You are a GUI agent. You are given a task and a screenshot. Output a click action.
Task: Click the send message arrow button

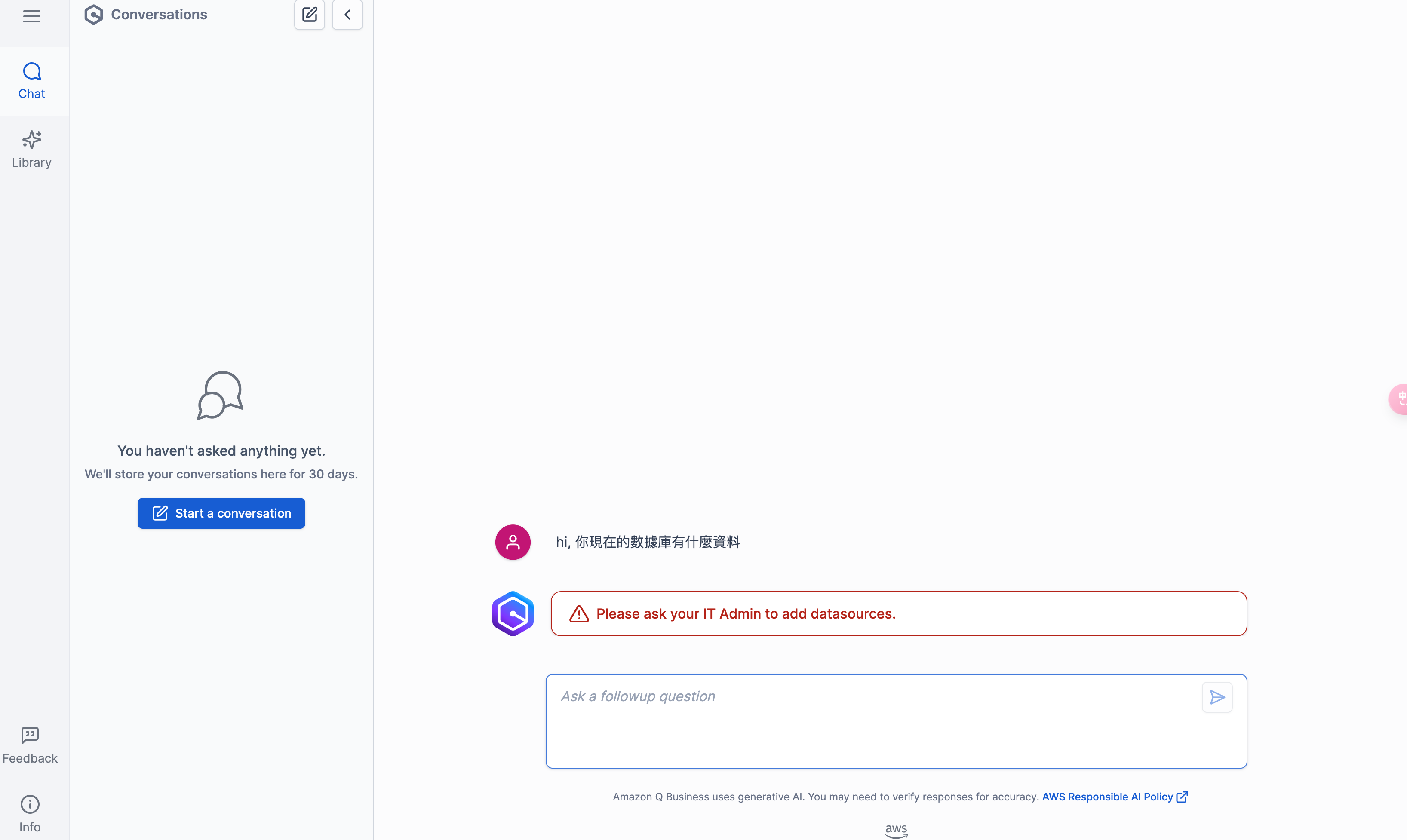click(x=1218, y=697)
